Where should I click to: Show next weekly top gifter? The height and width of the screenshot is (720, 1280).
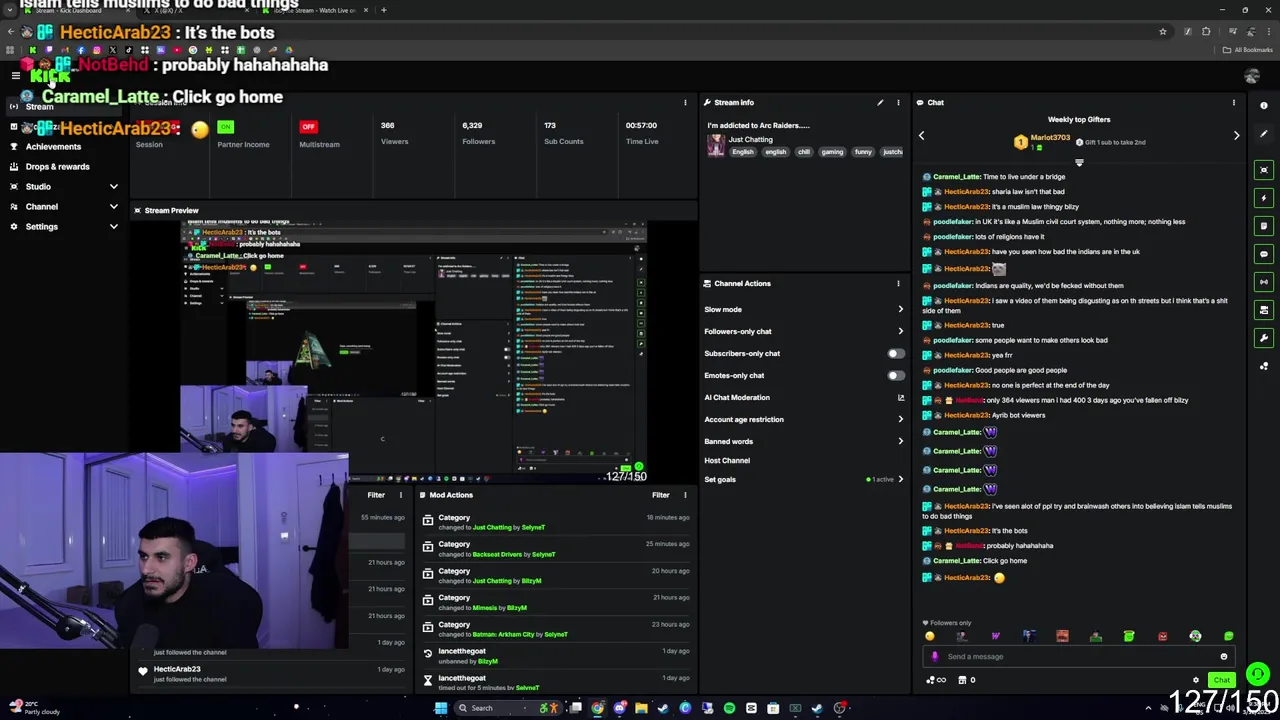click(x=1236, y=135)
